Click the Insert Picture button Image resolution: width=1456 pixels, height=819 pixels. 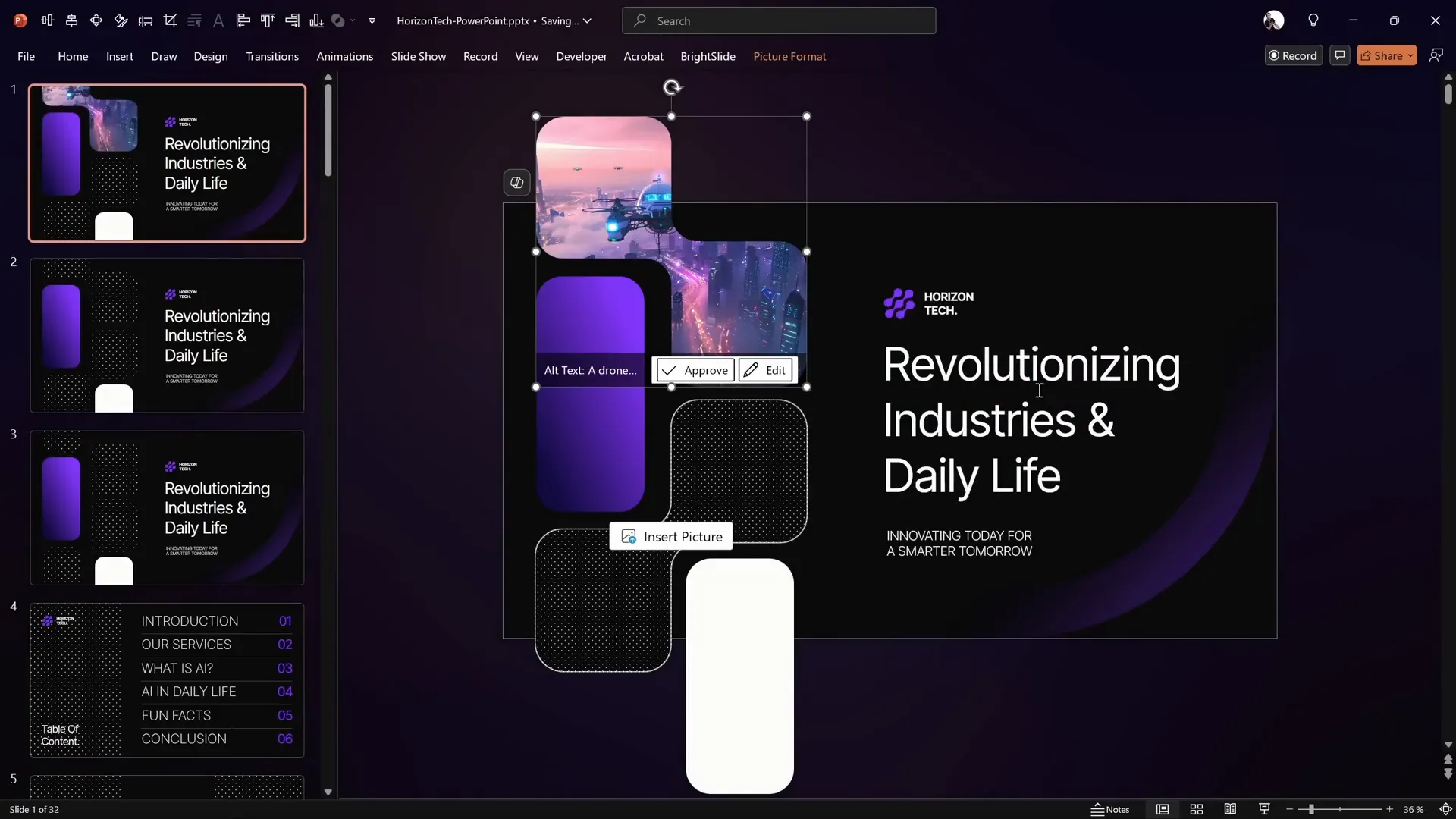tap(671, 537)
